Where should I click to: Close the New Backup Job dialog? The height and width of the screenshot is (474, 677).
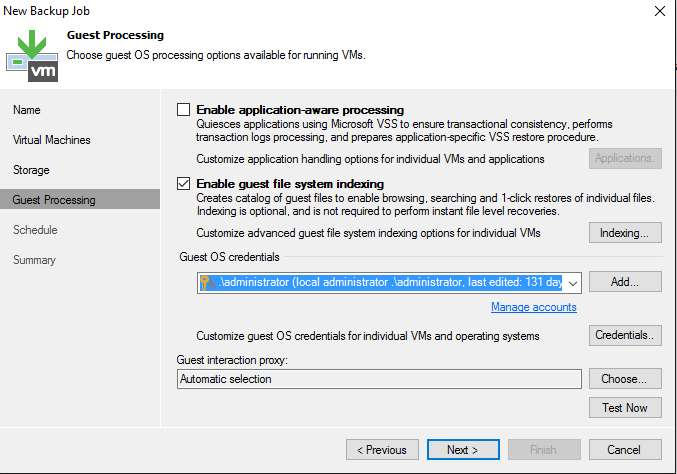click(x=659, y=11)
